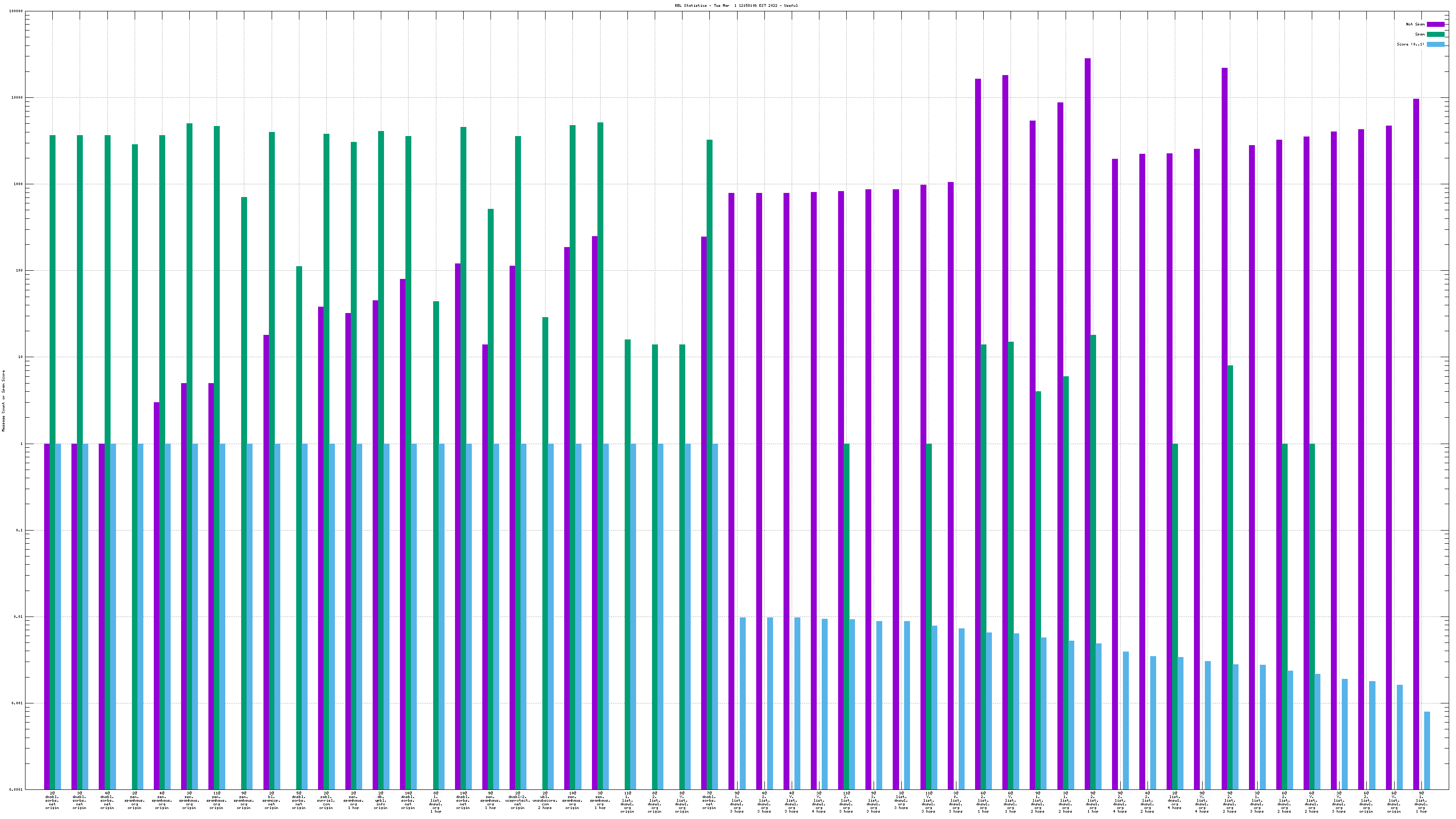Click the 'Score (0..1)' legend label text
The width and height of the screenshot is (1456, 819).
[1410, 44]
